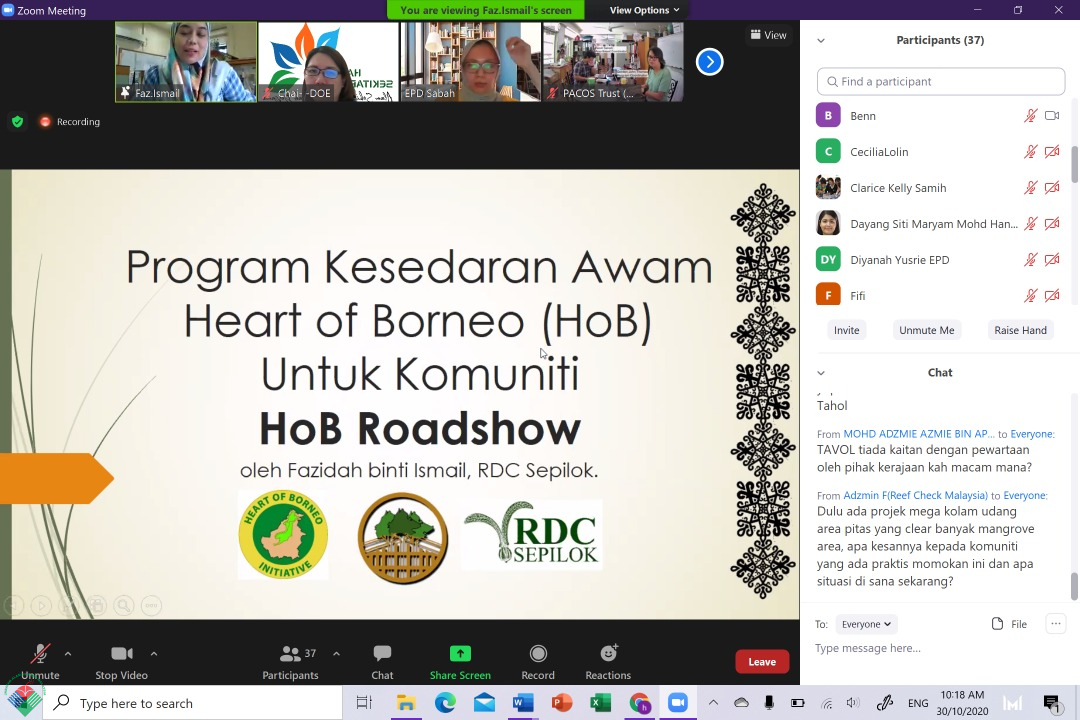The width and height of the screenshot is (1080, 720).
Task: Select EPD Sabah video thumbnail
Action: tap(470, 62)
